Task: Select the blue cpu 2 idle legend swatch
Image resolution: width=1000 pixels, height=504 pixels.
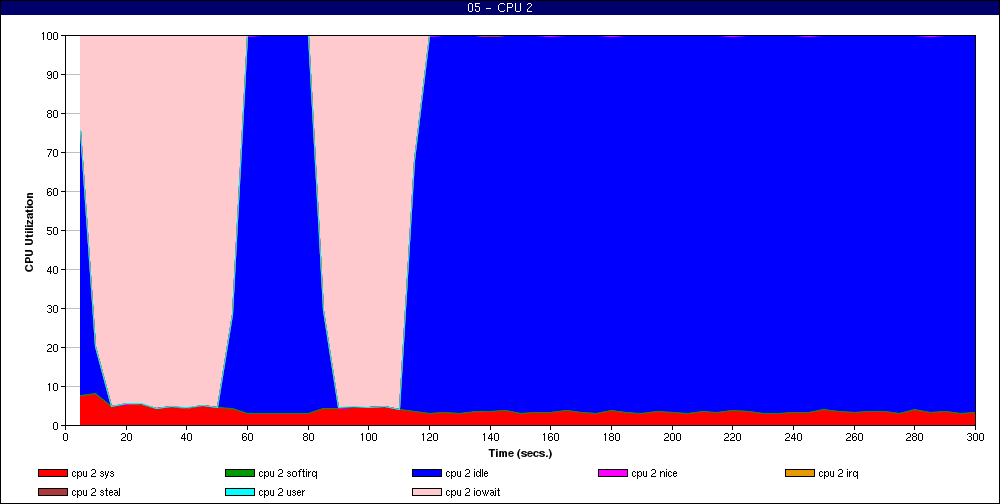Action: 427,473
